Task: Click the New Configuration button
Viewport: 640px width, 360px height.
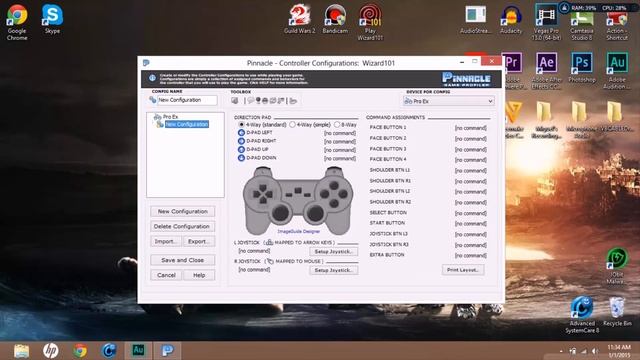Action: tap(182, 211)
